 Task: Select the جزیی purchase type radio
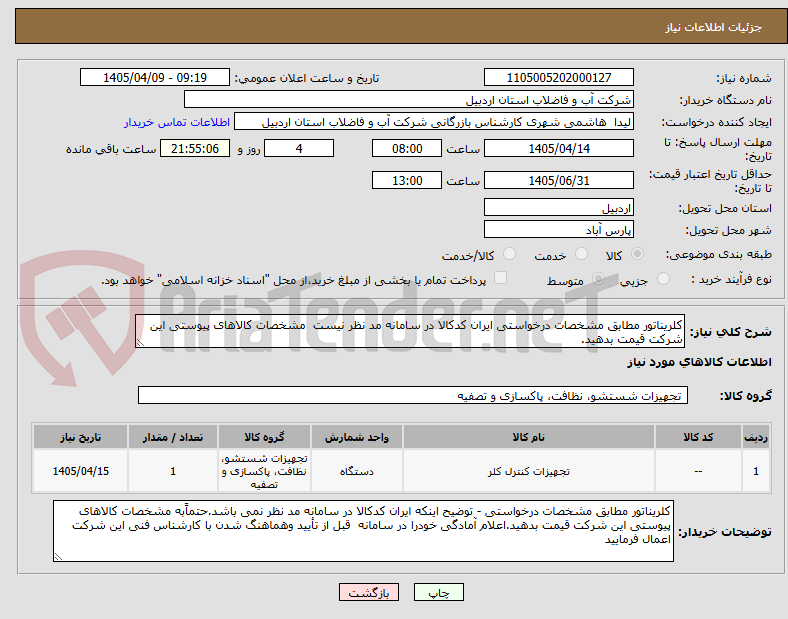point(663,278)
